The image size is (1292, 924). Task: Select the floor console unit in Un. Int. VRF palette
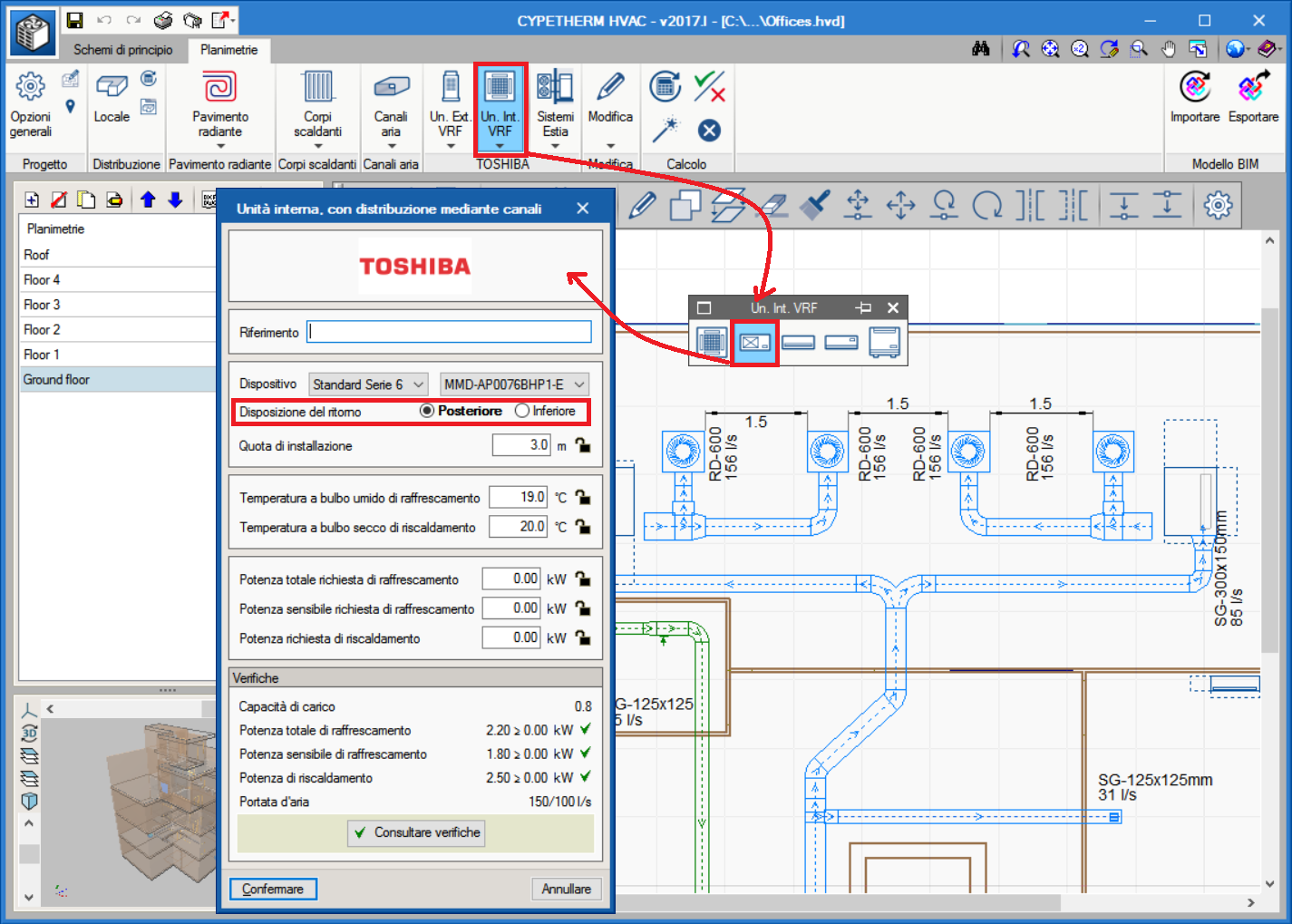[884, 343]
